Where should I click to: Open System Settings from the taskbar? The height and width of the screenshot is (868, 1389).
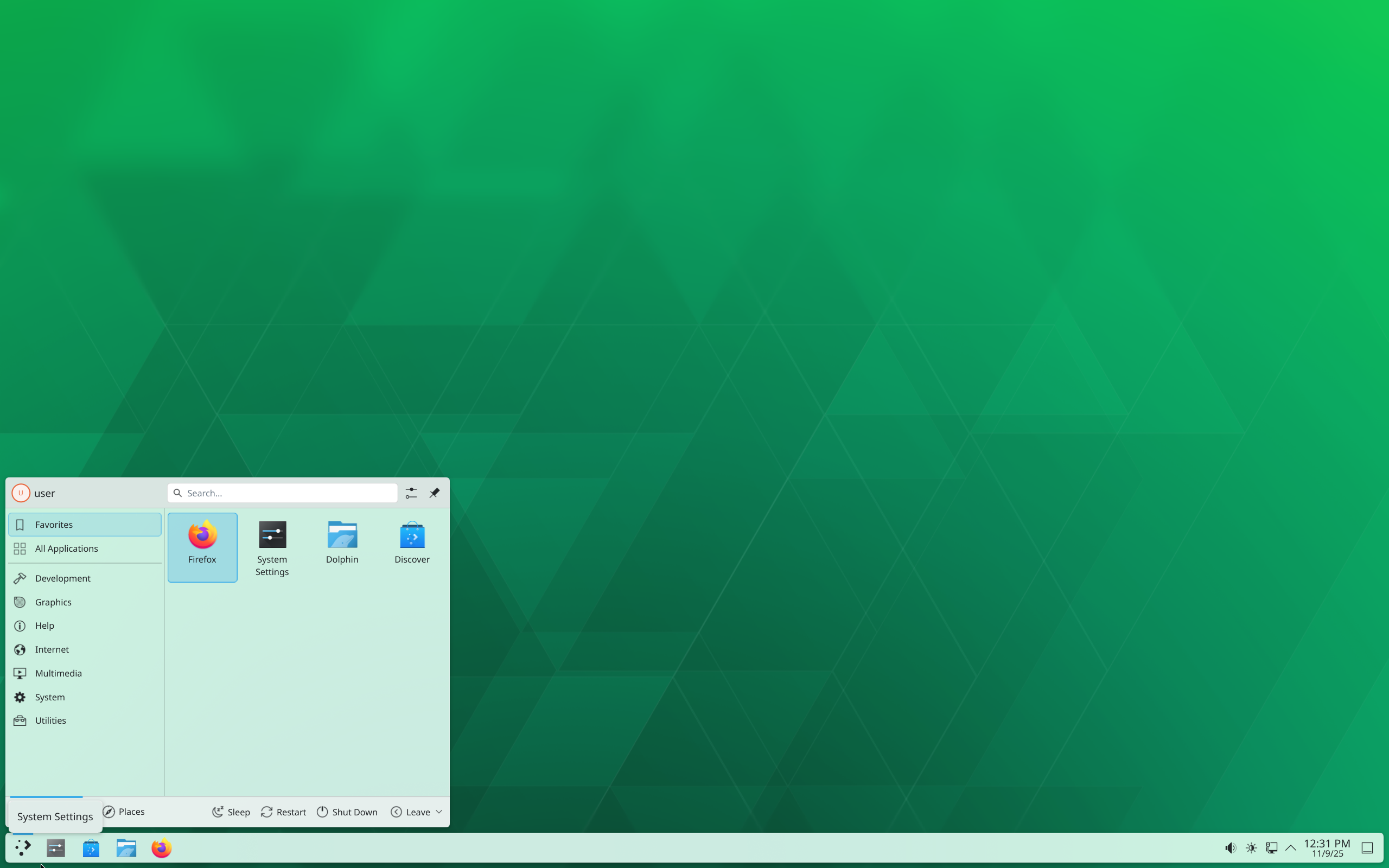(56, 848)
